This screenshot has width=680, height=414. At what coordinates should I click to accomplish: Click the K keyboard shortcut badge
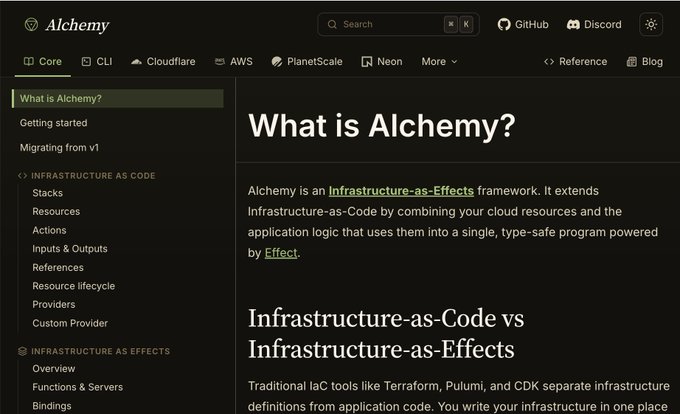tap(466, 24)
